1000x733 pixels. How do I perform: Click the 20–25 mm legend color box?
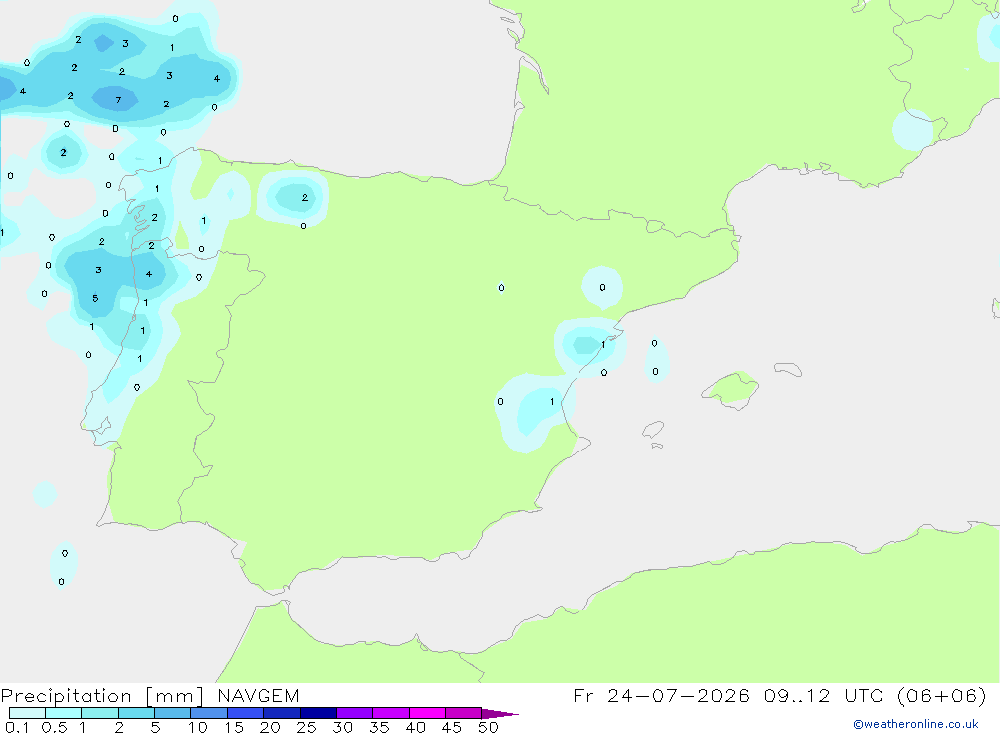tap(282, 713)
